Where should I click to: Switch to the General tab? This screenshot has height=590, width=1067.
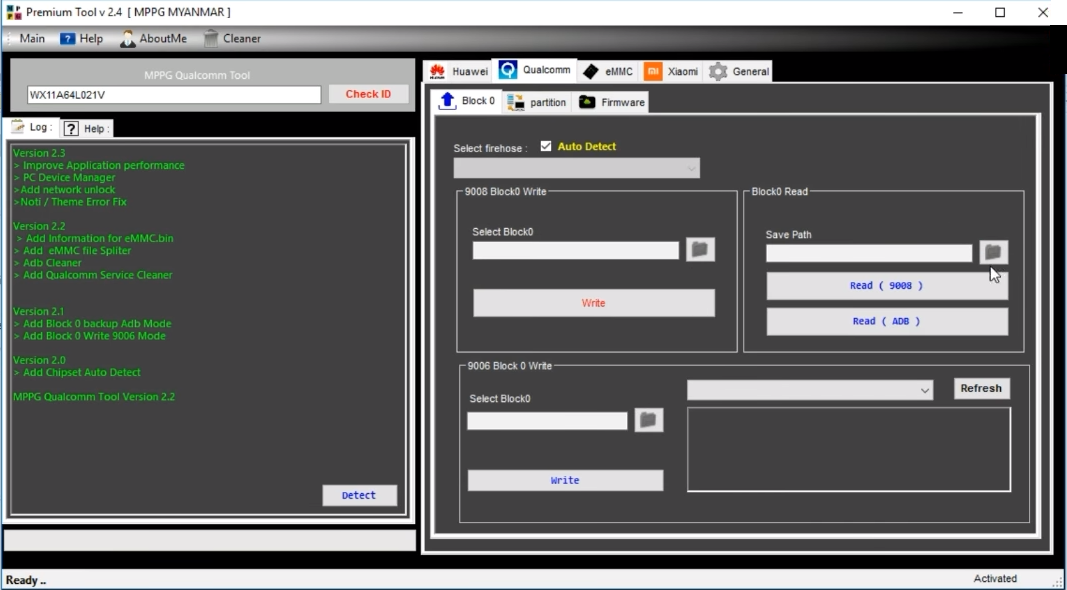(738, 71)
